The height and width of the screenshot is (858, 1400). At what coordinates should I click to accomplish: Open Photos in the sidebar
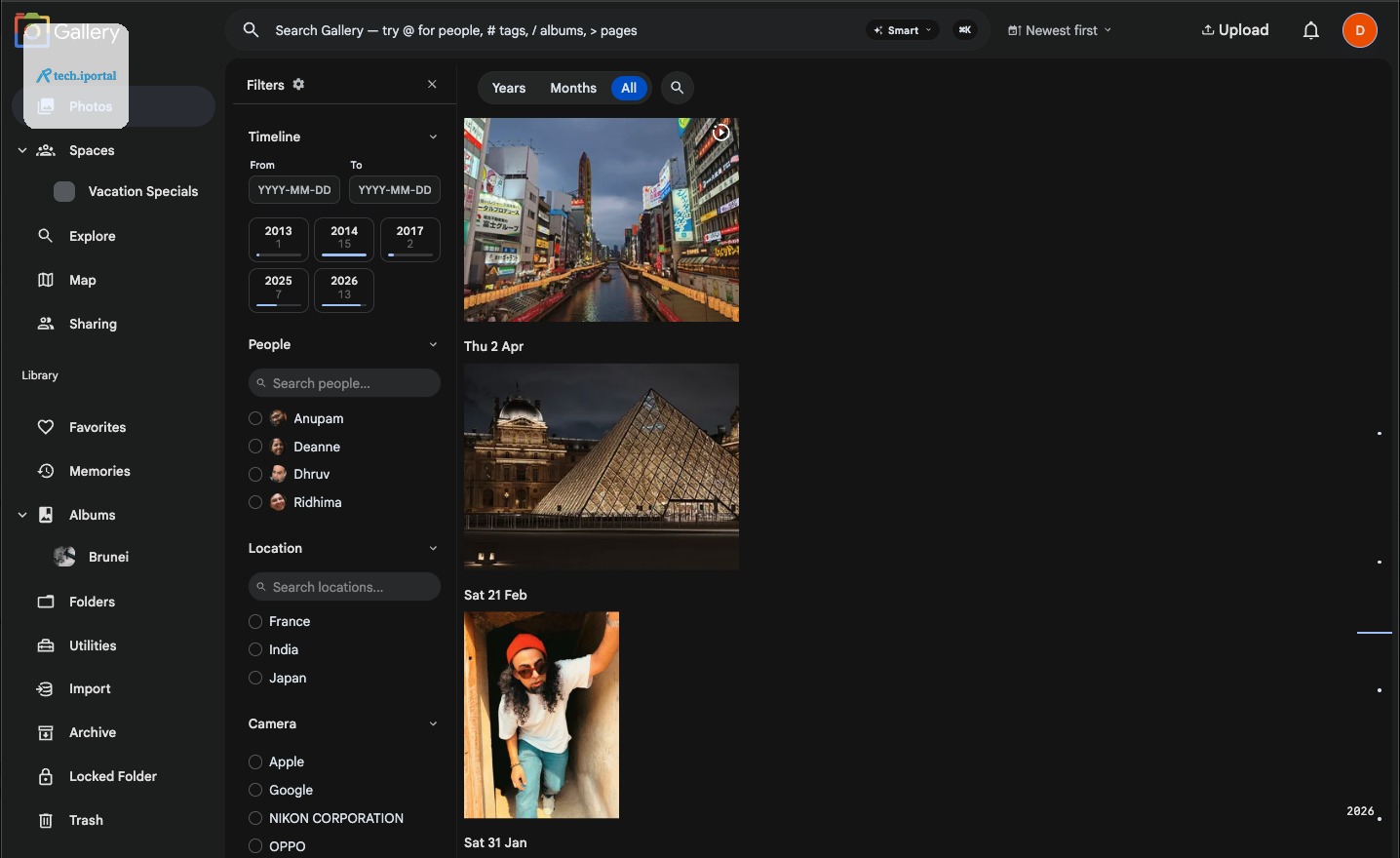(x=114, y=106)
